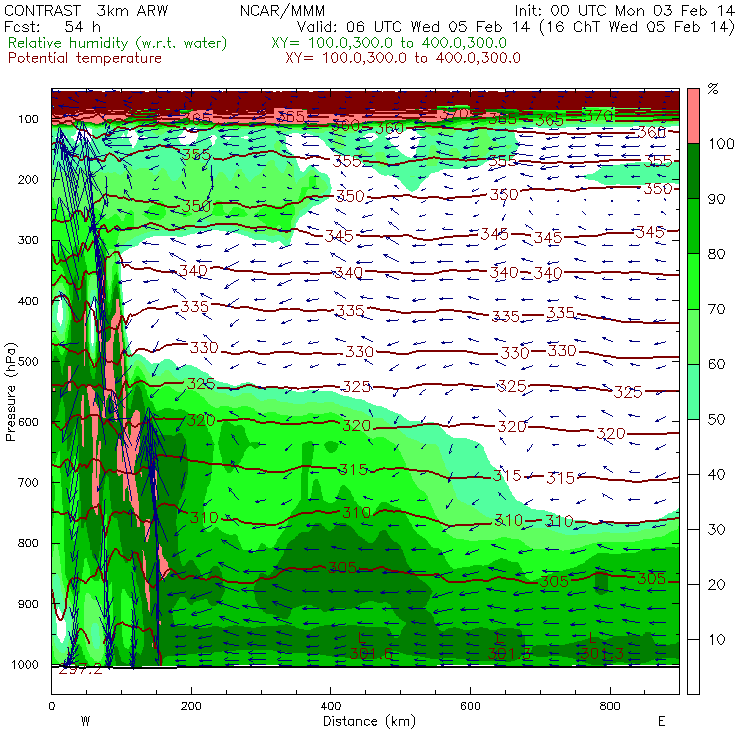Click the colorbar "30" label

tap(717, 530)
